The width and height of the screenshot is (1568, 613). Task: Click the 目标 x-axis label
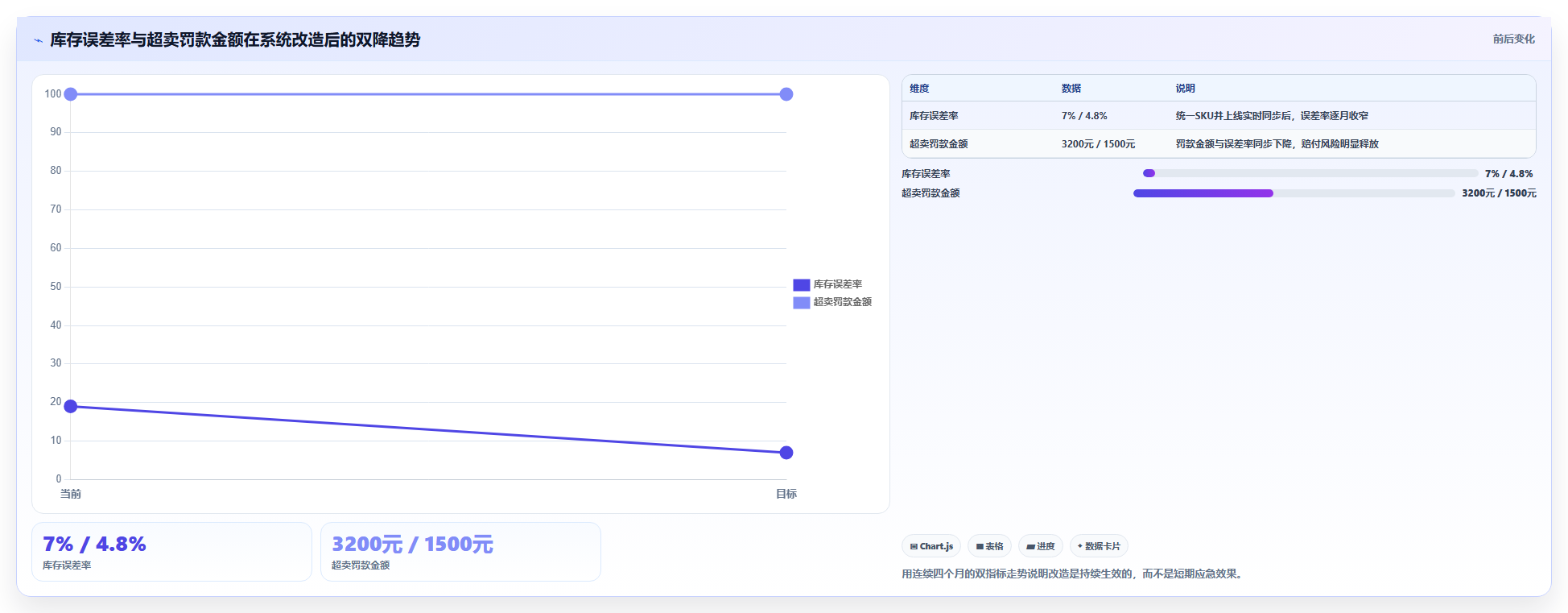point(786,494)
